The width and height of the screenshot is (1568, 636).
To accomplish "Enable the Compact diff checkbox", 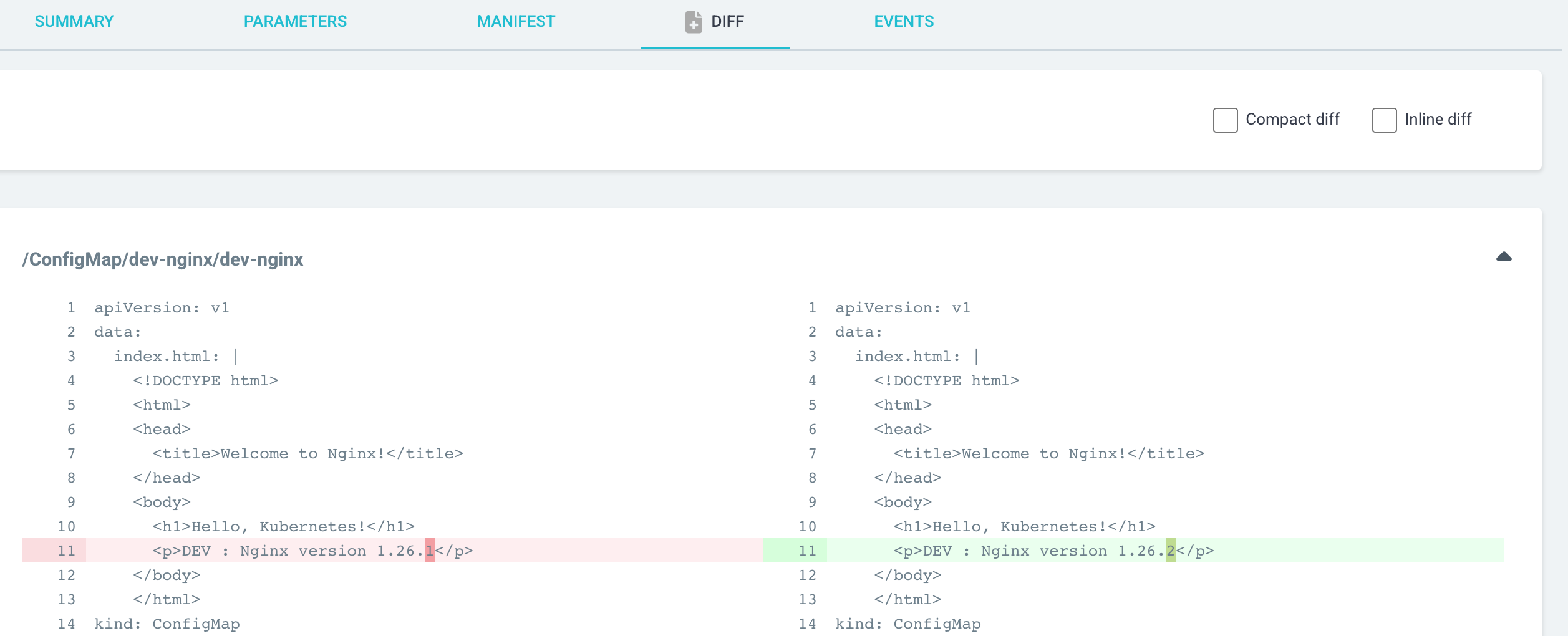I will pyautogui.click(x=1225, y=120).
